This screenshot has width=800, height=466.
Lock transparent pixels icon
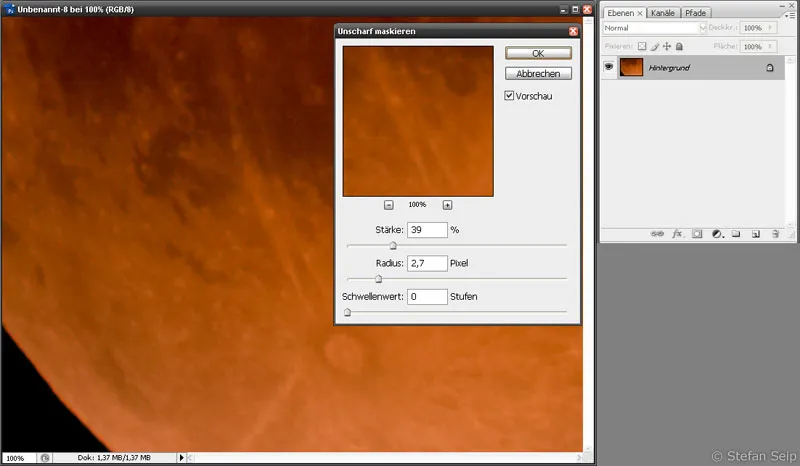coord(642,46)
